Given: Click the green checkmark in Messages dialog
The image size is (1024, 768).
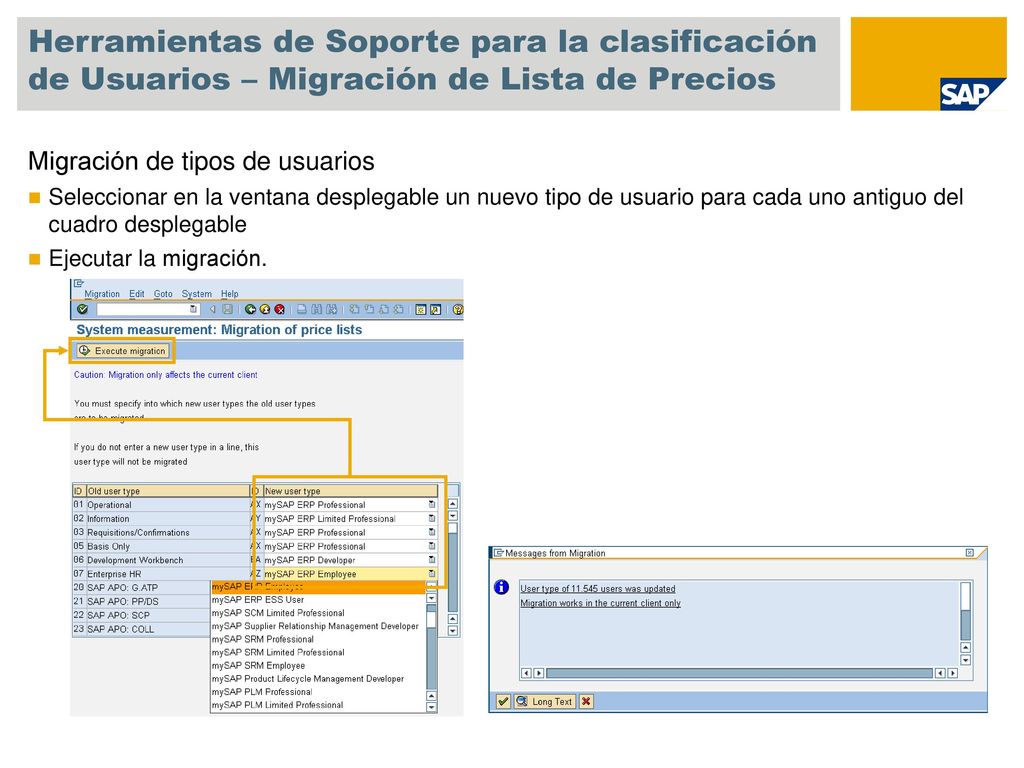Looking at the screenshot, I should tap(503, 701).
